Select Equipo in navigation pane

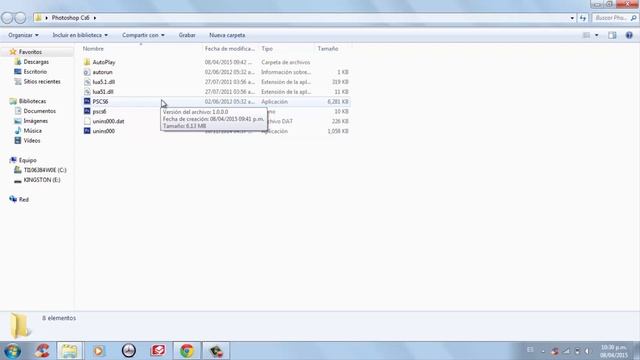click(27, 160)
